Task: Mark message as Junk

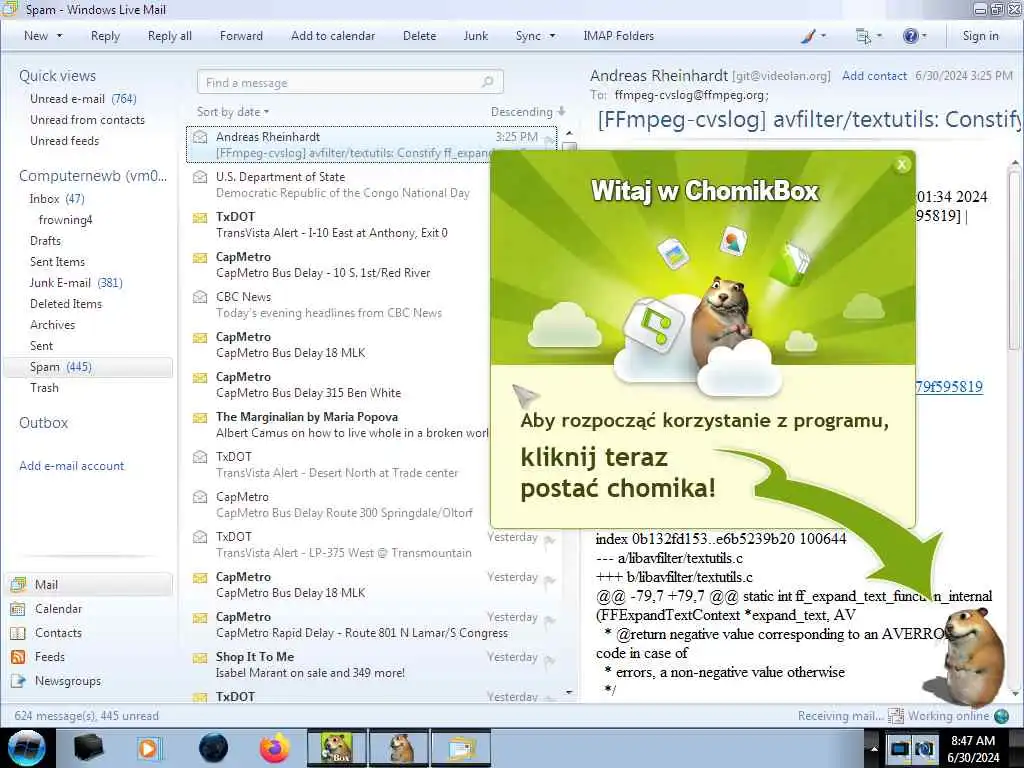Action: coord(475,36)
